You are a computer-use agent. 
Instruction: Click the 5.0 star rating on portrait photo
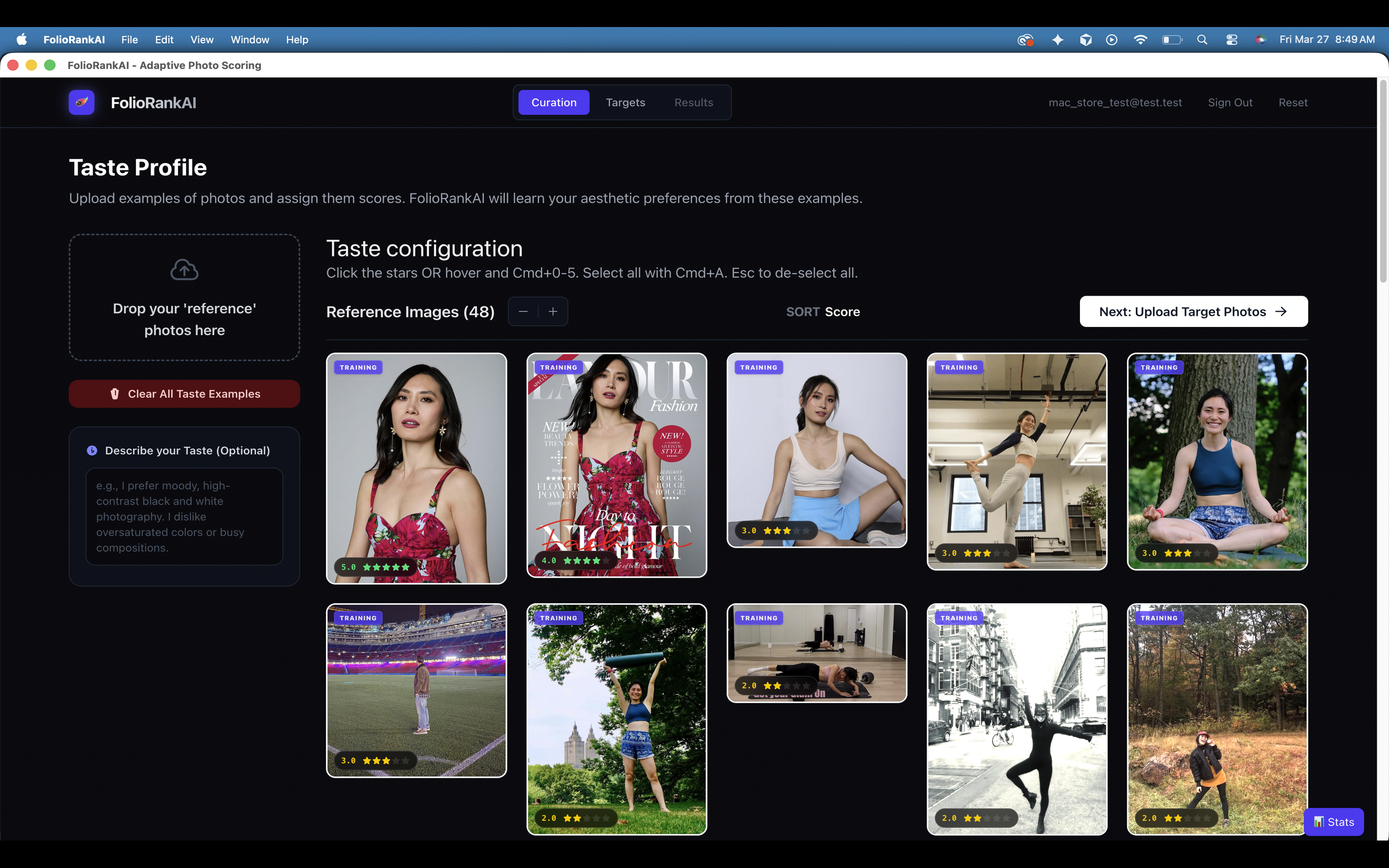point(375,567)
